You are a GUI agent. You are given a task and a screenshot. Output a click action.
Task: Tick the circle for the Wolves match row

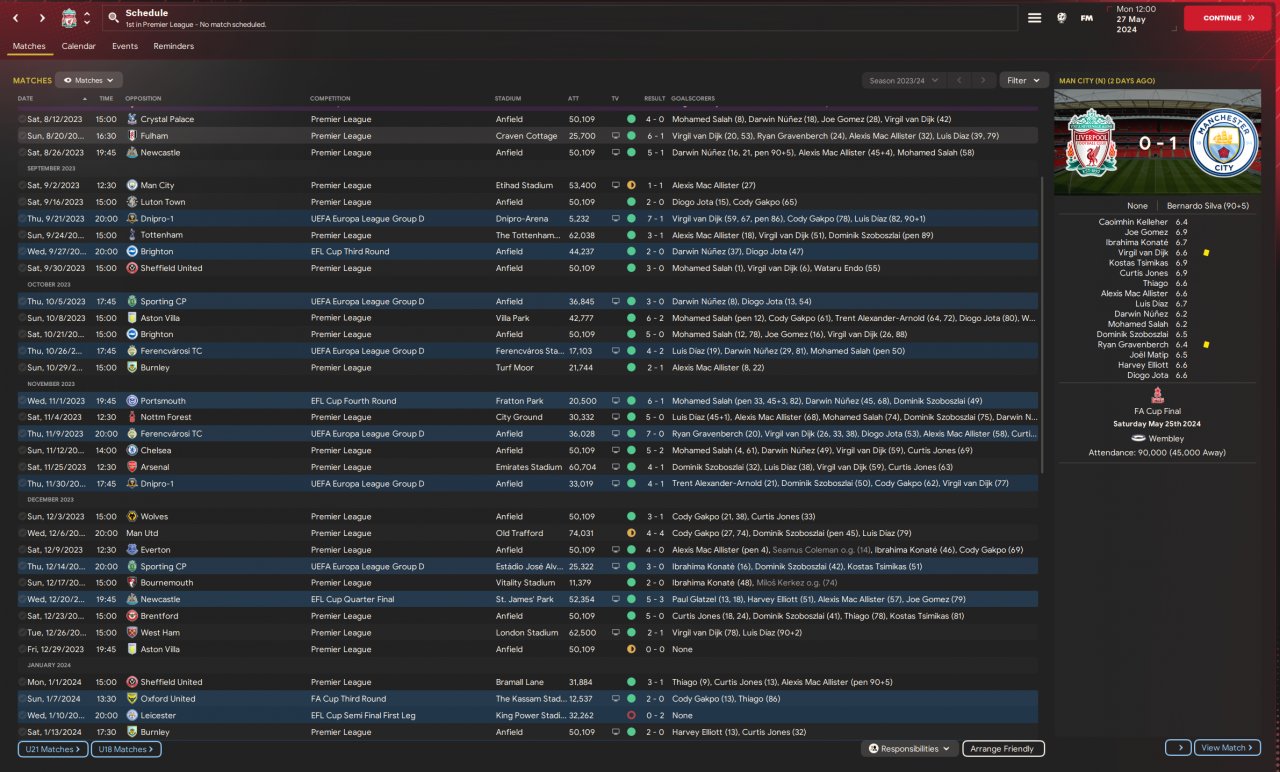coord(22,517)
